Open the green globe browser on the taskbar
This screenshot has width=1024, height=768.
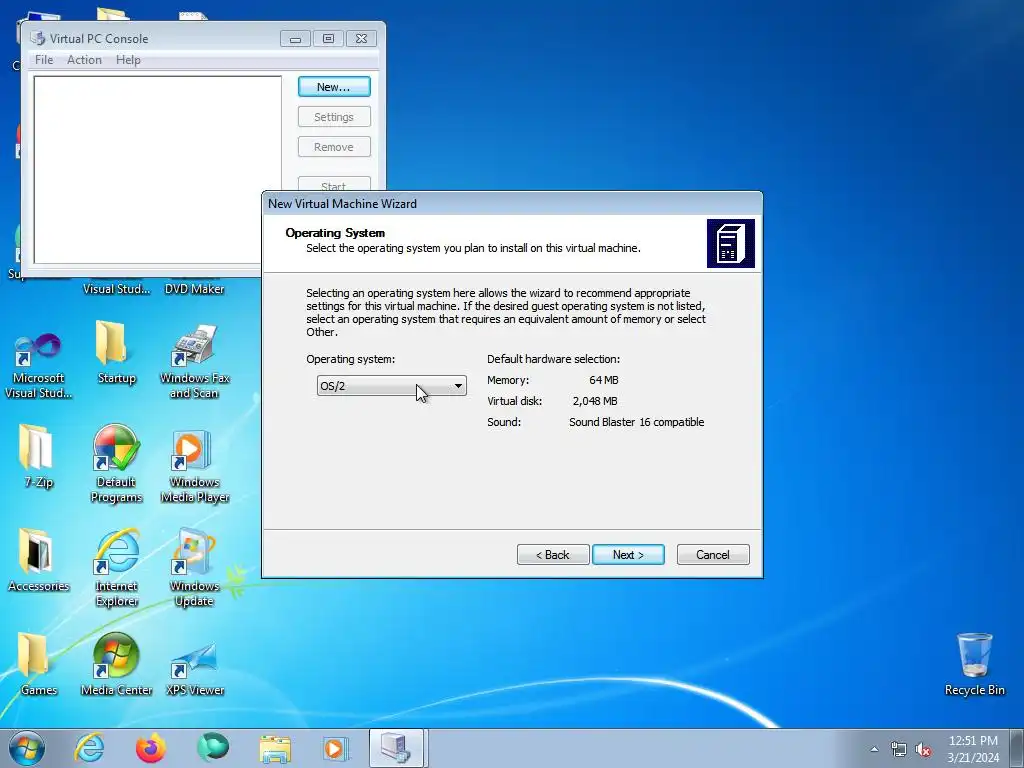[x=213, y=748]
